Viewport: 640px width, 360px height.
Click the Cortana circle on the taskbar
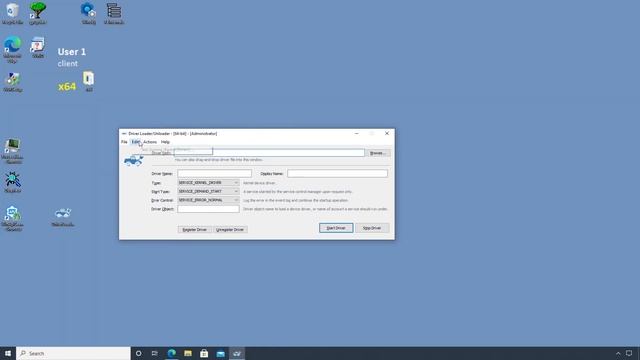pos(138,353)
